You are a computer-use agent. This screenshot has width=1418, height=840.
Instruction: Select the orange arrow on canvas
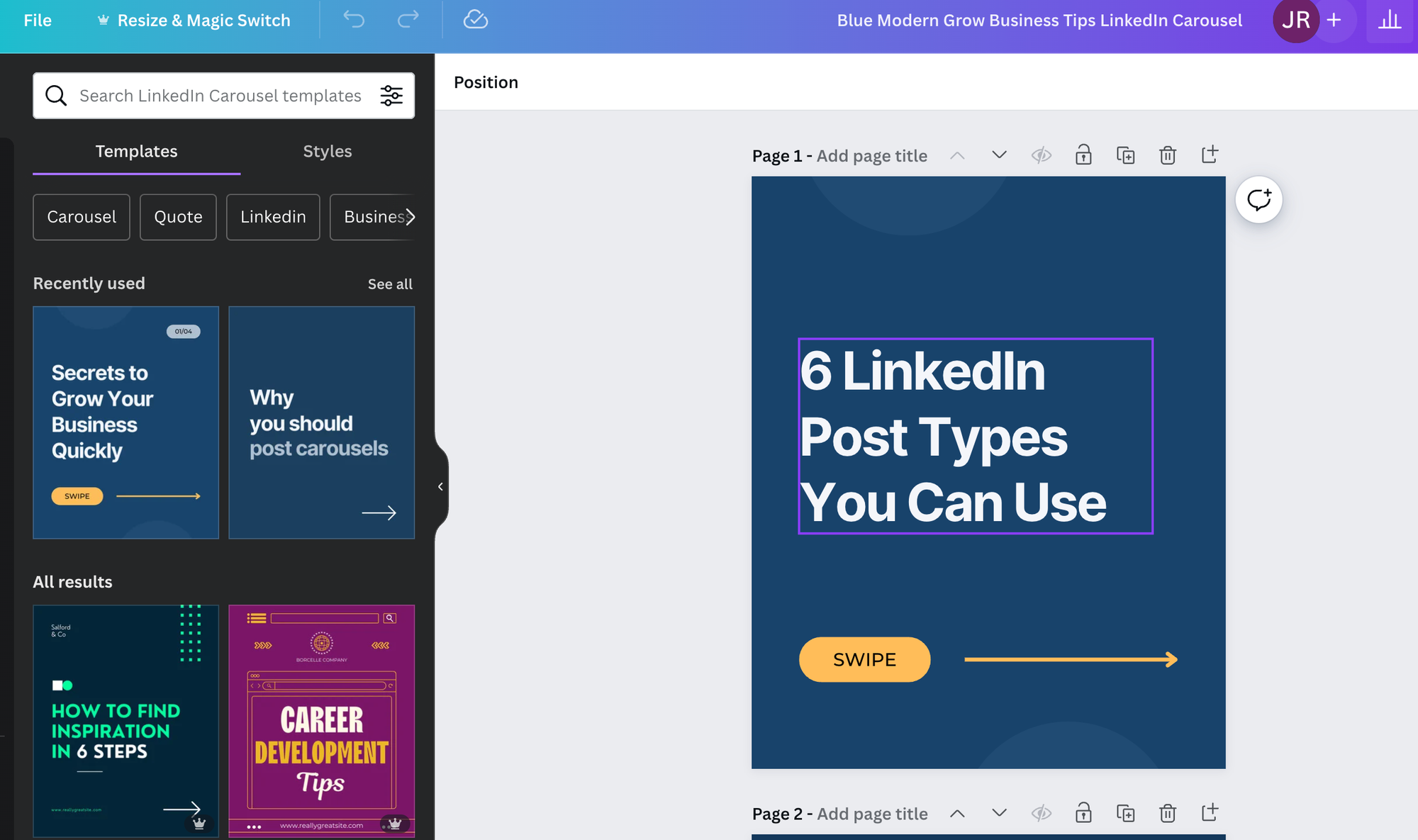1071,659
